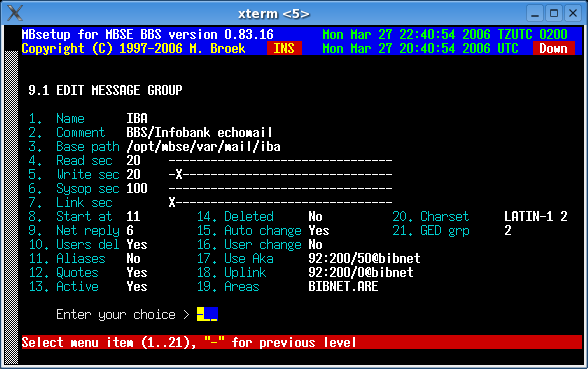The width and height of the screenshot is (588, 369).
Task: Click the Read sec flags dashes row
Action: 280,160
